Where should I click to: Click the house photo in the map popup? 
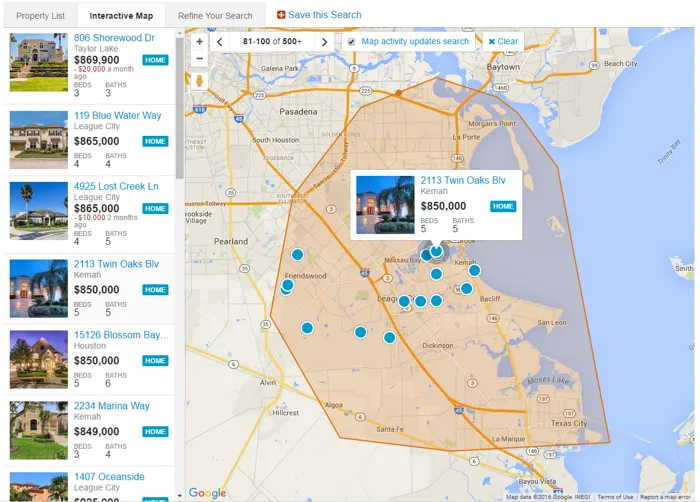[x=385, y=205]
